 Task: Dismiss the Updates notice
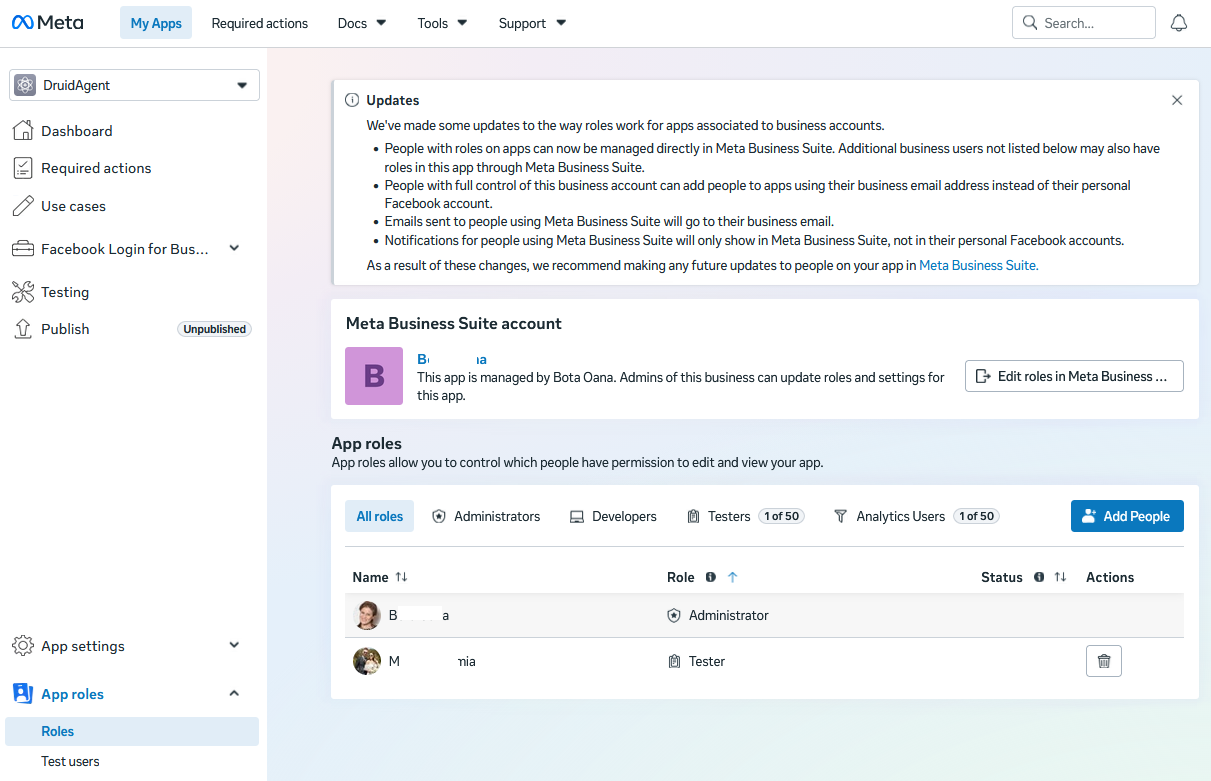[x=1177, y=100]
